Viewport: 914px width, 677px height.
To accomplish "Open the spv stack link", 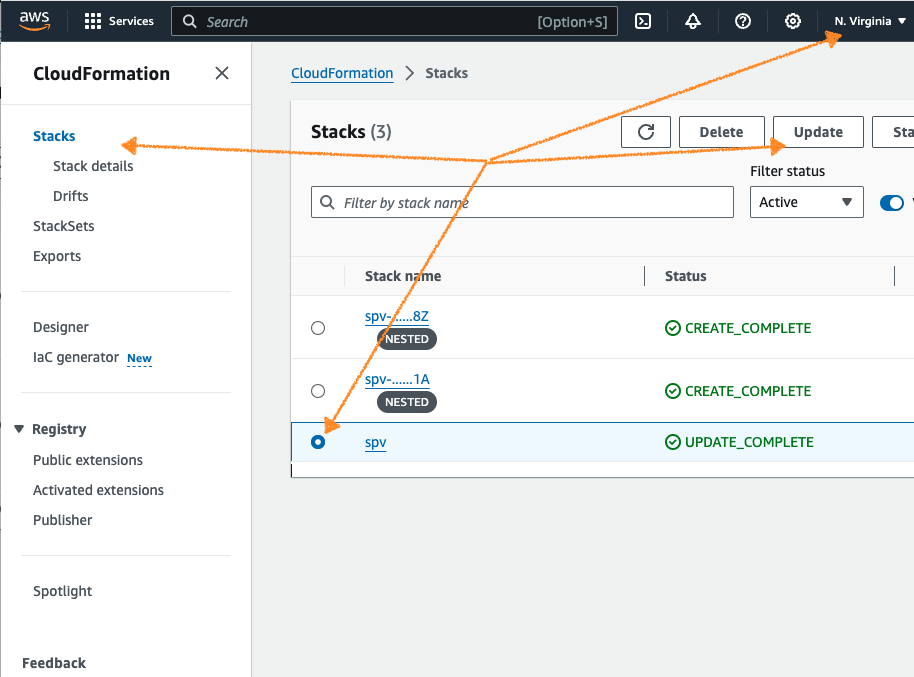I will 375,443.
